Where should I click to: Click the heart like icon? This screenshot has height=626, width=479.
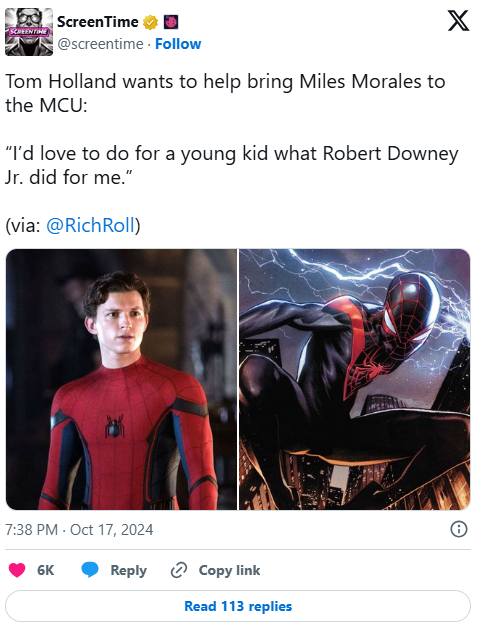17,570
